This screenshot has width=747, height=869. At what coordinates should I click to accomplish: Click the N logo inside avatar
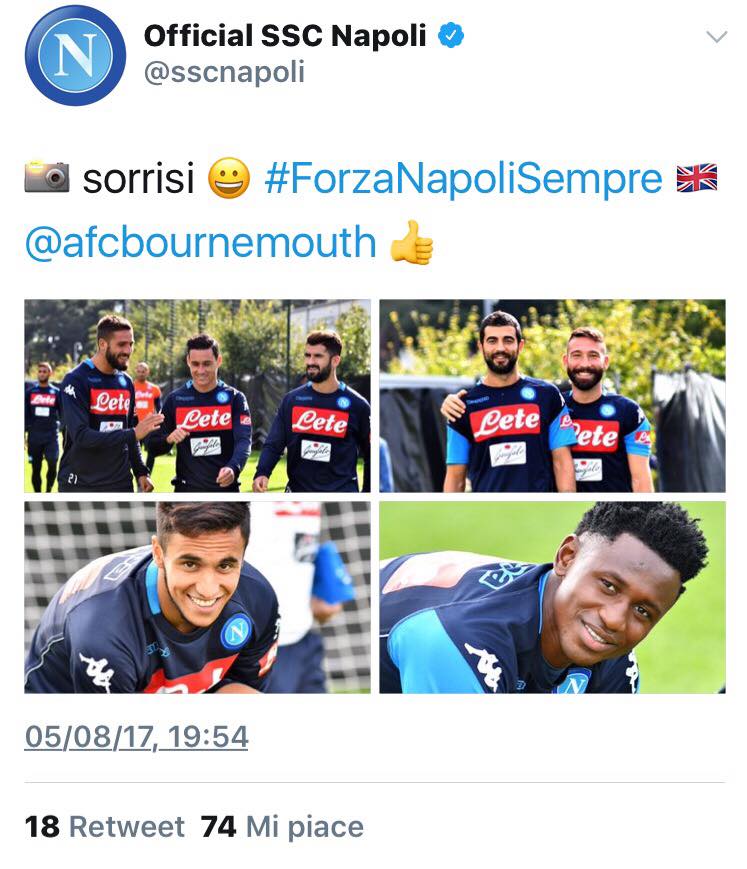[x=75, y=55]
